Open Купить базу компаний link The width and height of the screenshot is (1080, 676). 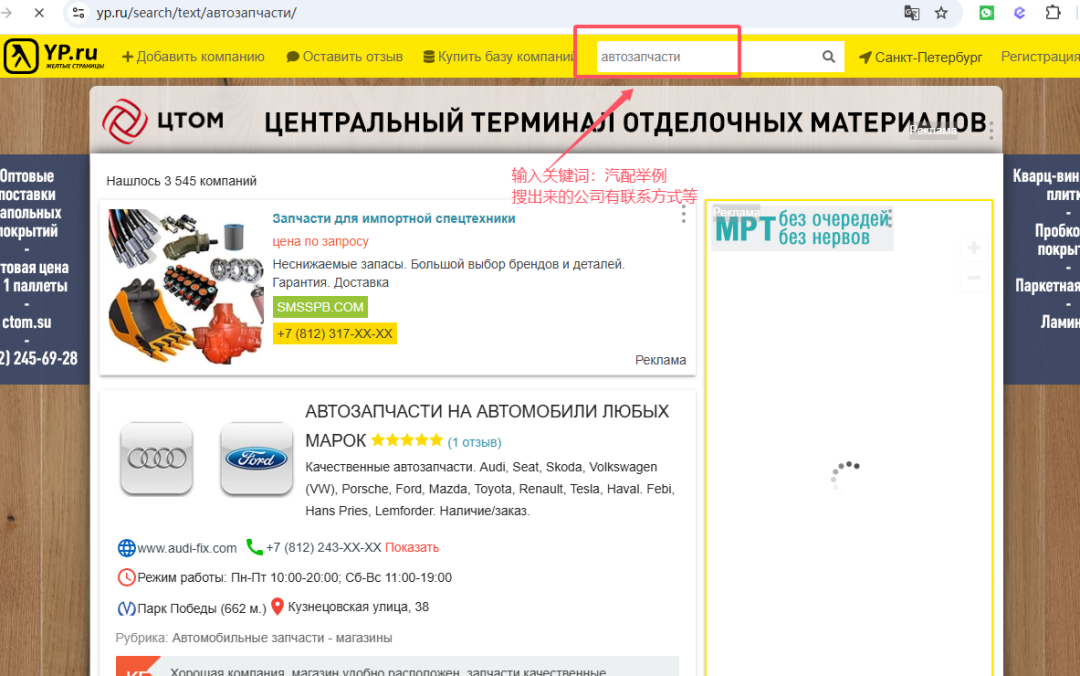click(499, 57)
